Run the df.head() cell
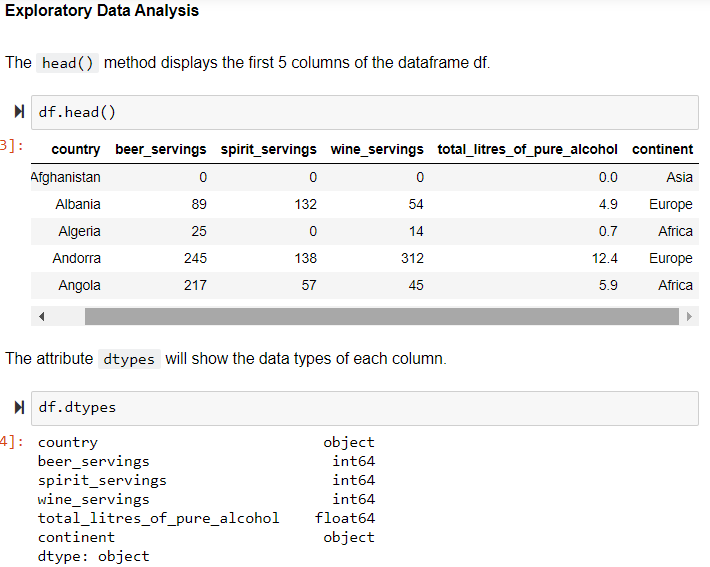This screenshot has width=710, height=567. 19,111
